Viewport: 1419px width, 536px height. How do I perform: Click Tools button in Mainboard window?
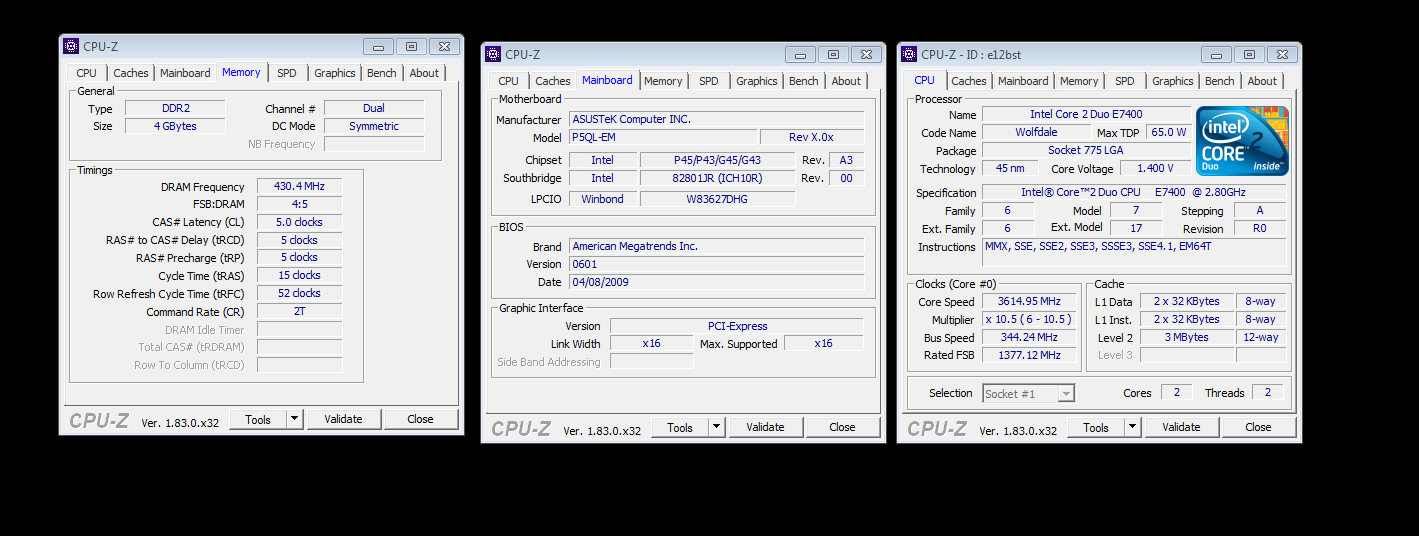coord(680,427)
